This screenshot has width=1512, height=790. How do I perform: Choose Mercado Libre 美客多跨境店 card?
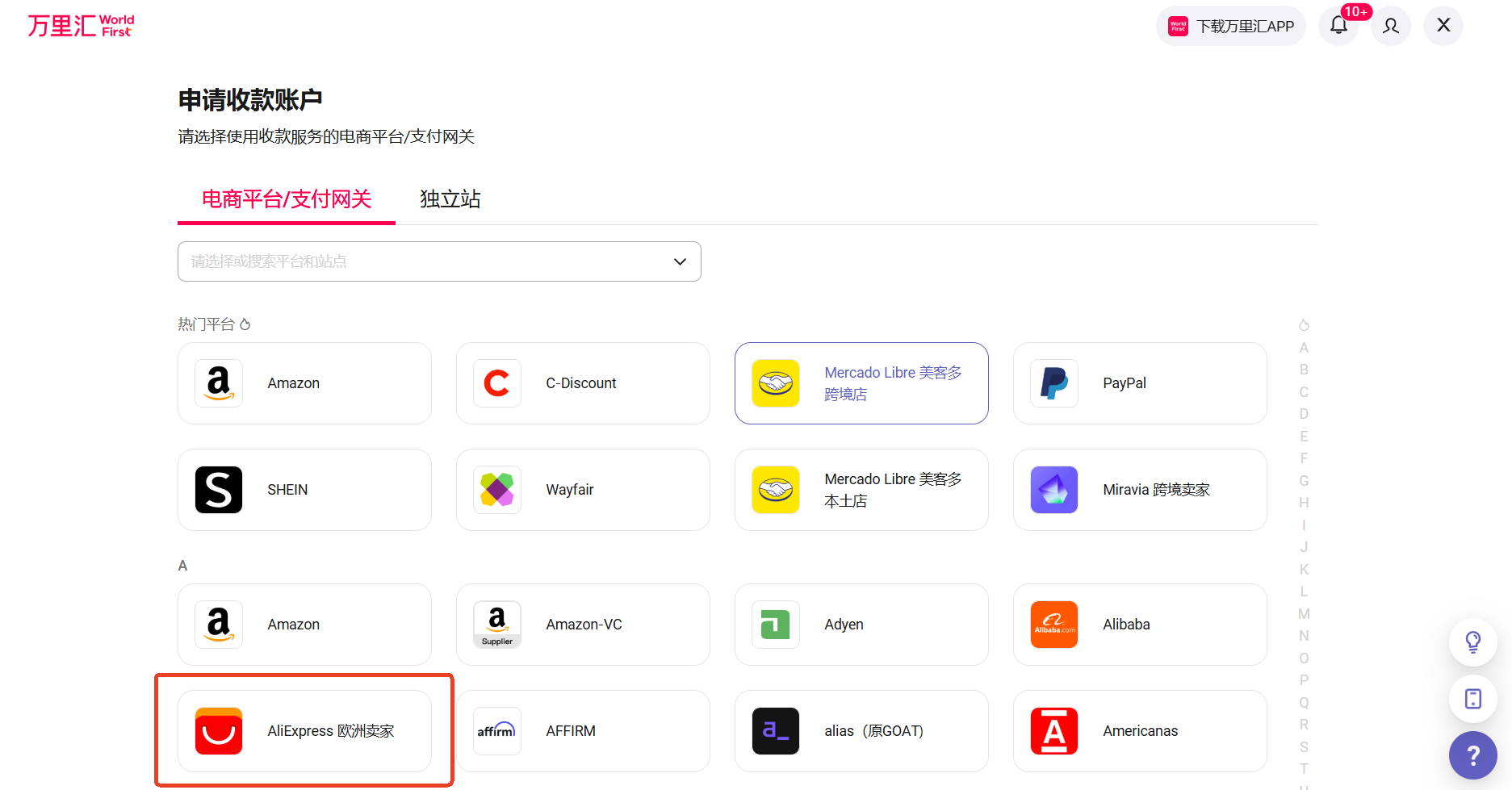(861, 383)
